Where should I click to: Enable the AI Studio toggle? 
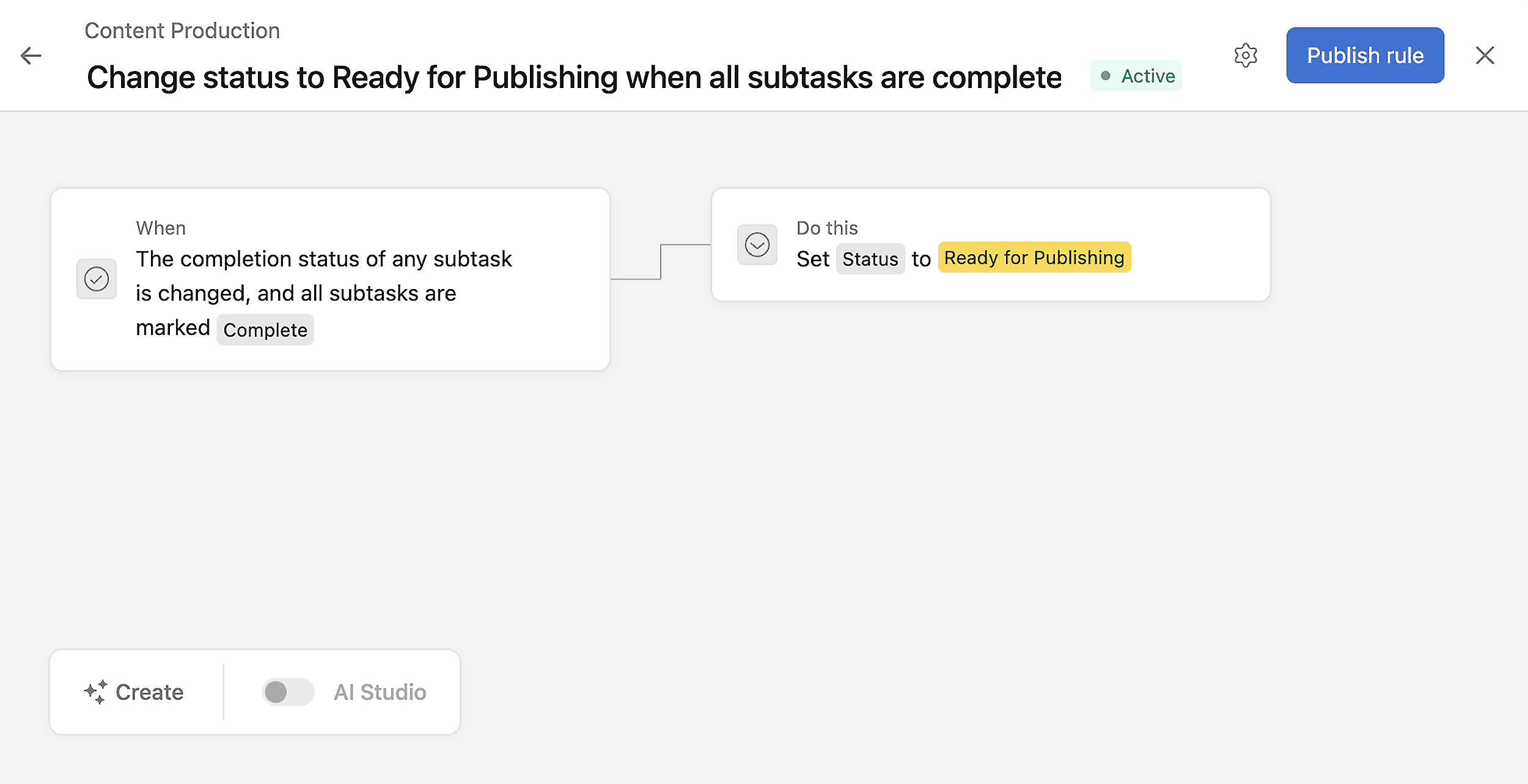(x=287, y=692)
